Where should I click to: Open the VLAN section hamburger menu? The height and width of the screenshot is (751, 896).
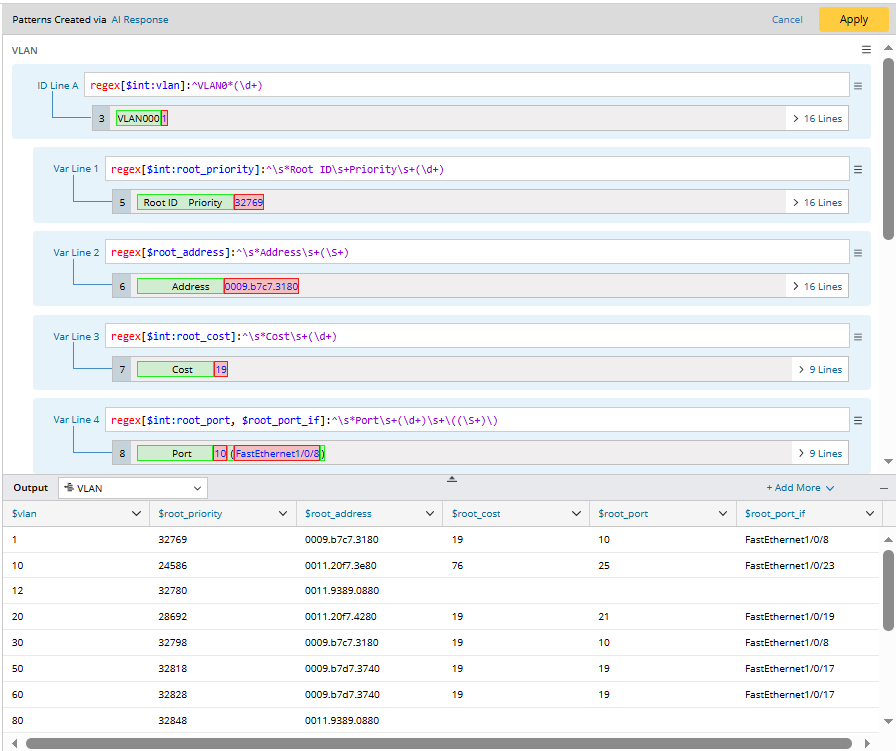[867, 50]
